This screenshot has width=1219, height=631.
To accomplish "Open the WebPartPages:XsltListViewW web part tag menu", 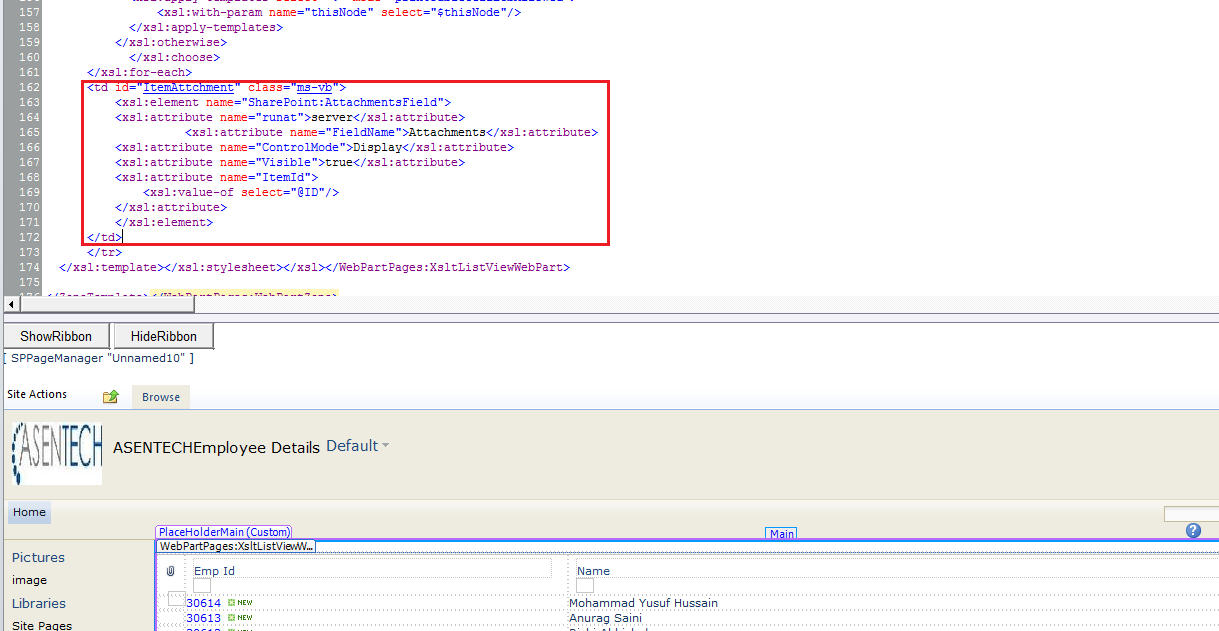I will pos(234,546).
